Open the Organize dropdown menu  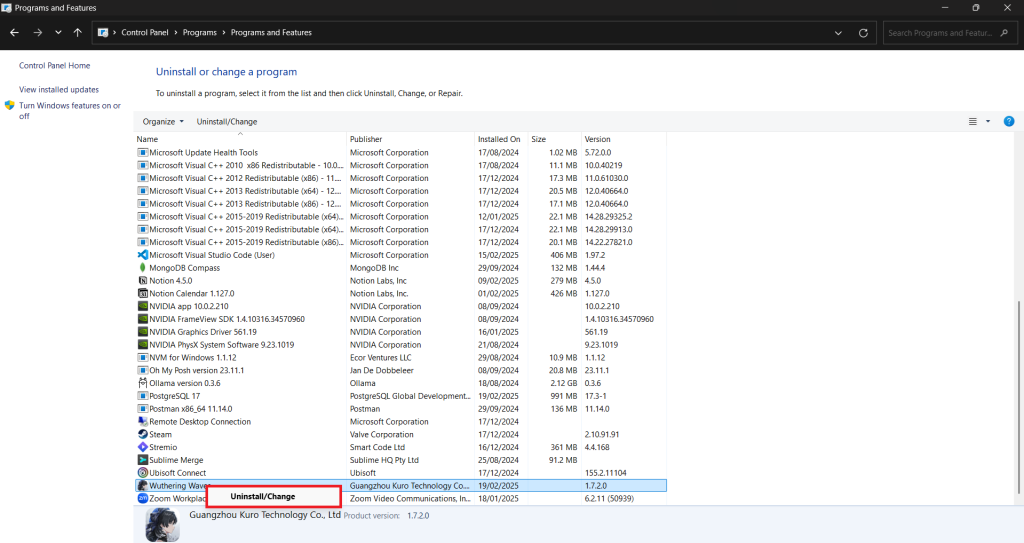click(163, 122)
